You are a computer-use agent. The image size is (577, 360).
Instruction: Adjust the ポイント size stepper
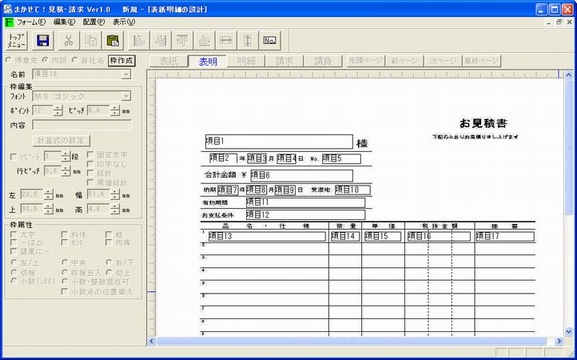[58, 110]
